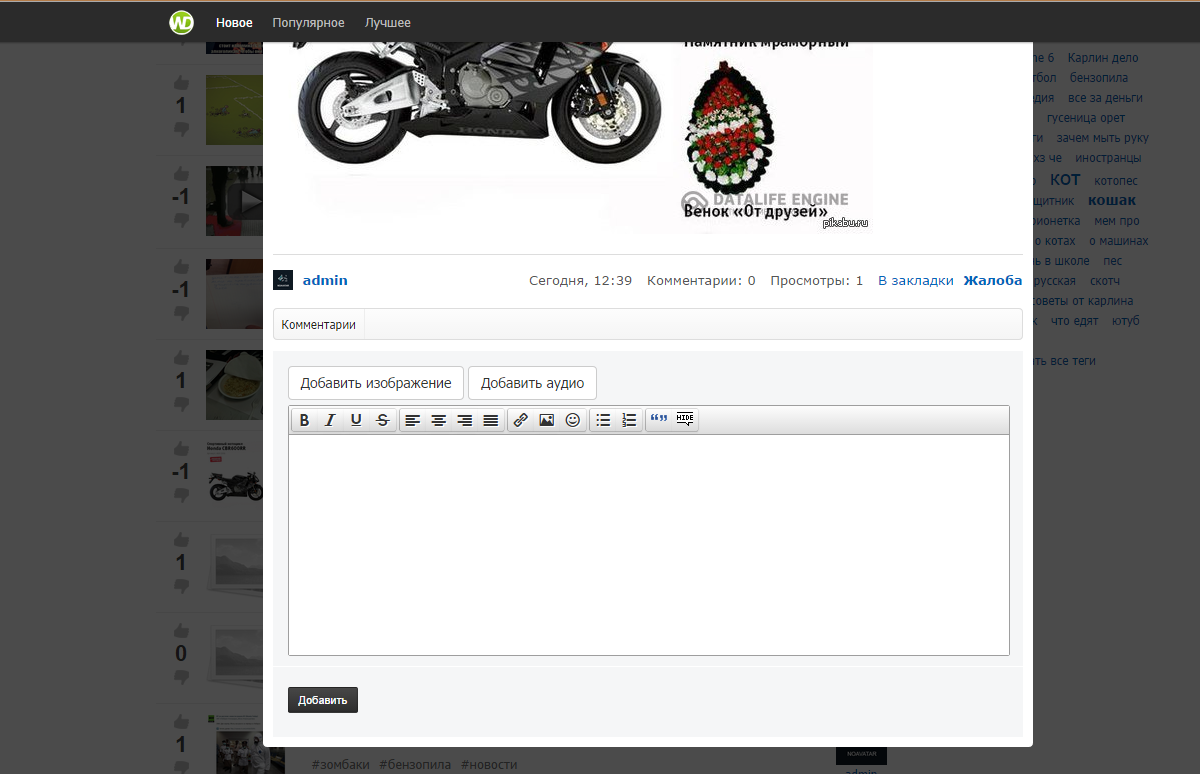Click the иностранцы tag
Viewport: 1200px width, 774px height.
click(1108, 158)
